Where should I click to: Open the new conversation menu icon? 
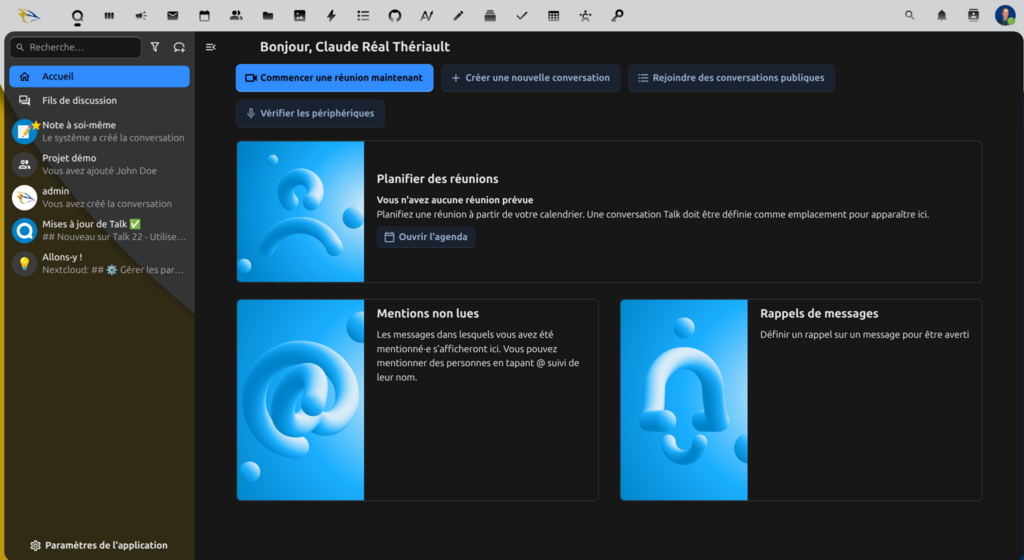179,47
